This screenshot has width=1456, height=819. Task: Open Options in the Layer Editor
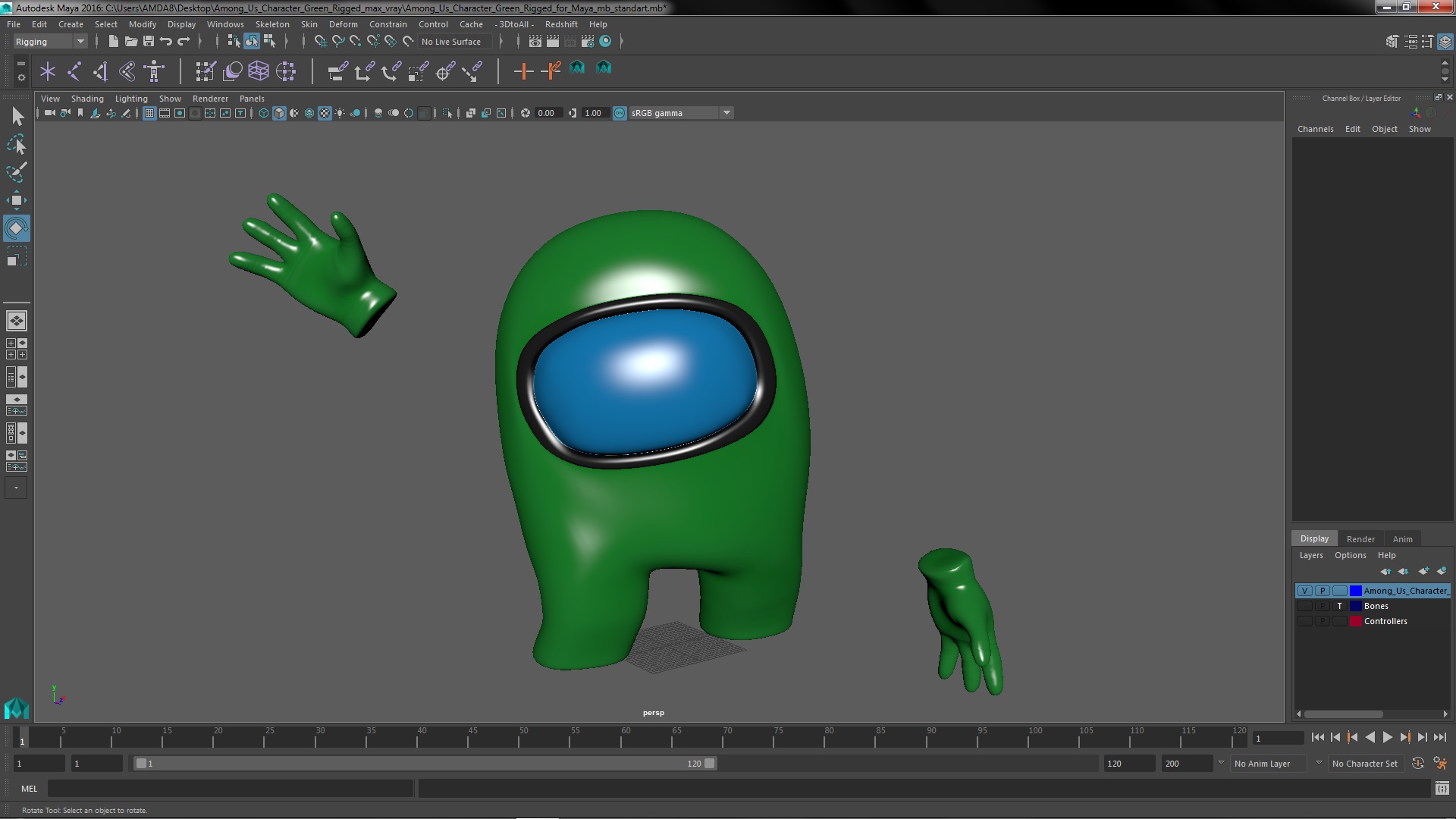[1350, 555]
